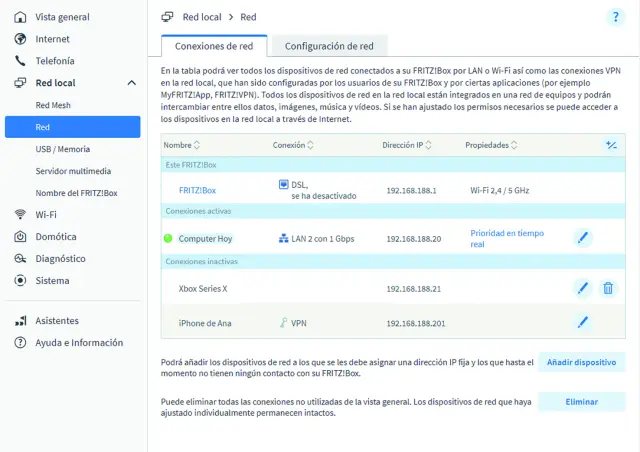Click the Internet globe icon
This screenshot has width=640, height=452.
pyautogui.click(x=20, y=39)
